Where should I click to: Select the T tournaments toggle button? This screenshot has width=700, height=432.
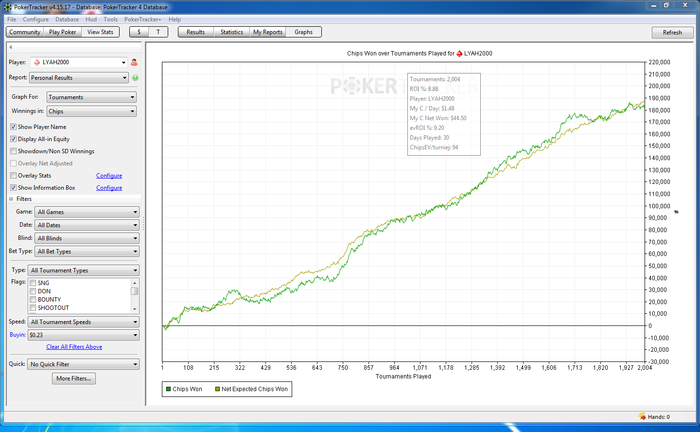(x=158, y=32)
